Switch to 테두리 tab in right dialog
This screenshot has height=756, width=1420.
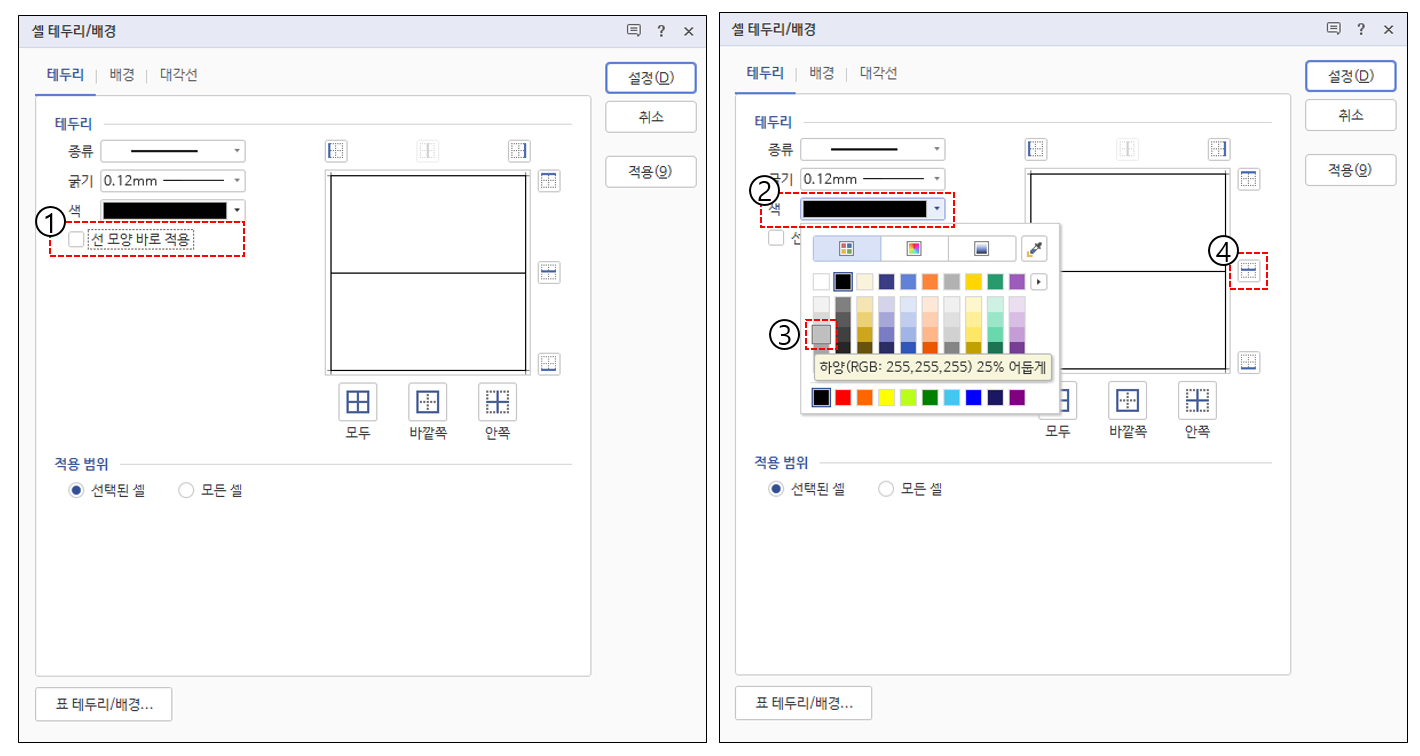tap(765, 73)
